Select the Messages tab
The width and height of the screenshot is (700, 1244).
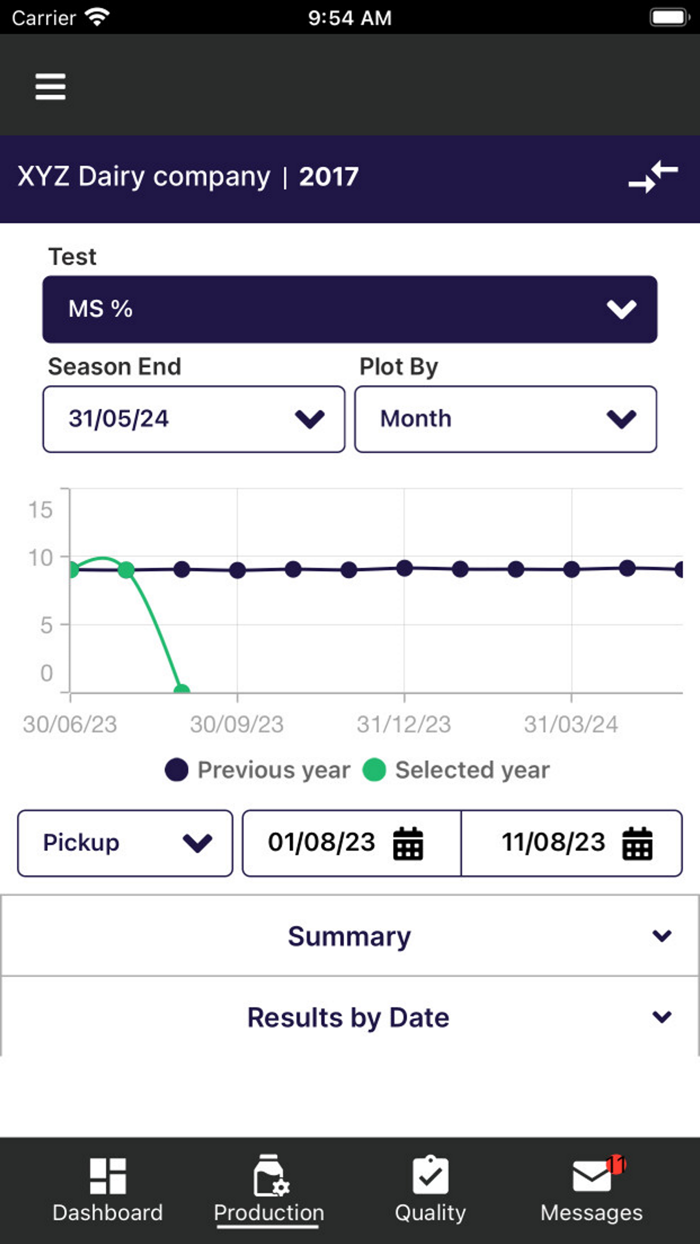(590, 1188)
